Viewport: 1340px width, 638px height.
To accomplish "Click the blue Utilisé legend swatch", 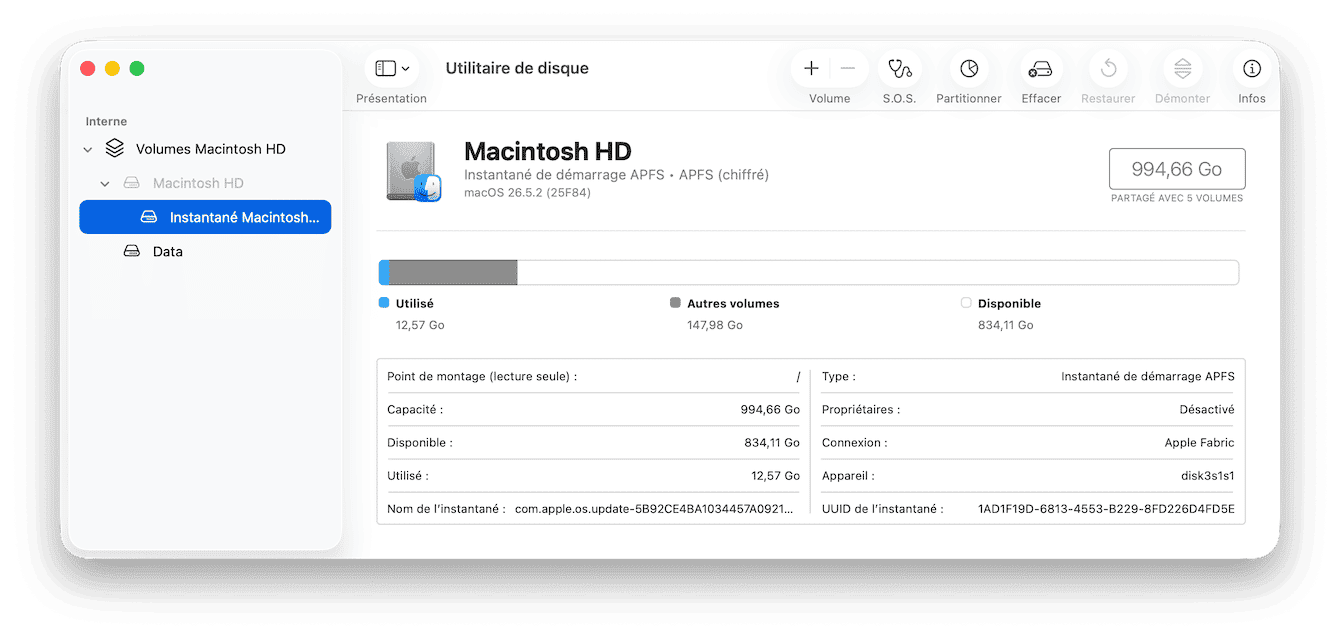I will tap(384, 303).
